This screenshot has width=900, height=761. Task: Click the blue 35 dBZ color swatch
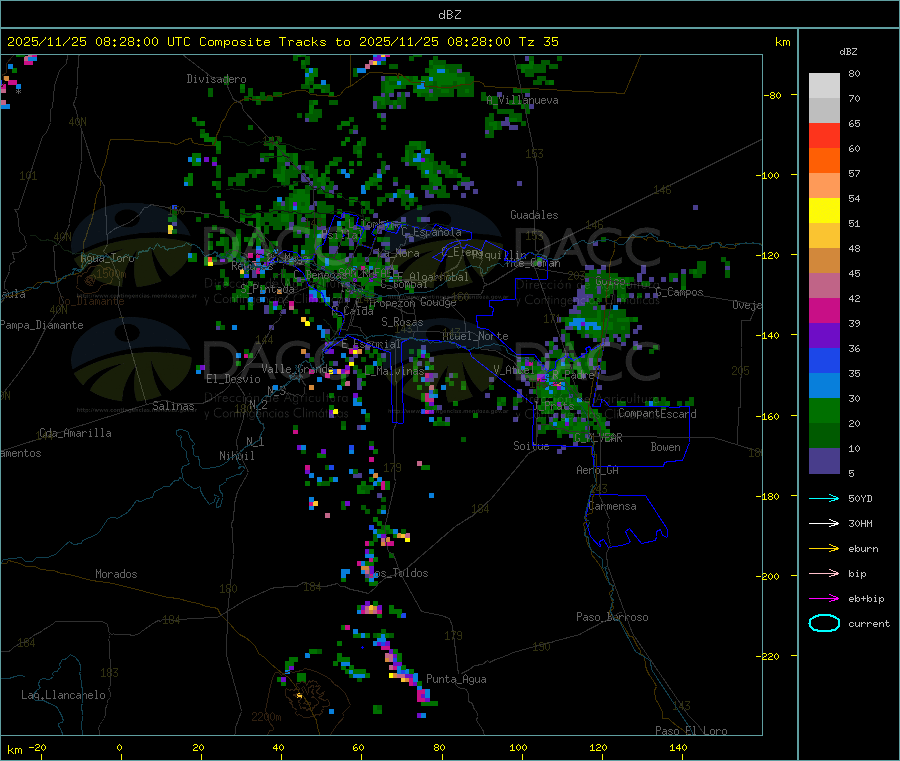(824, 360)
